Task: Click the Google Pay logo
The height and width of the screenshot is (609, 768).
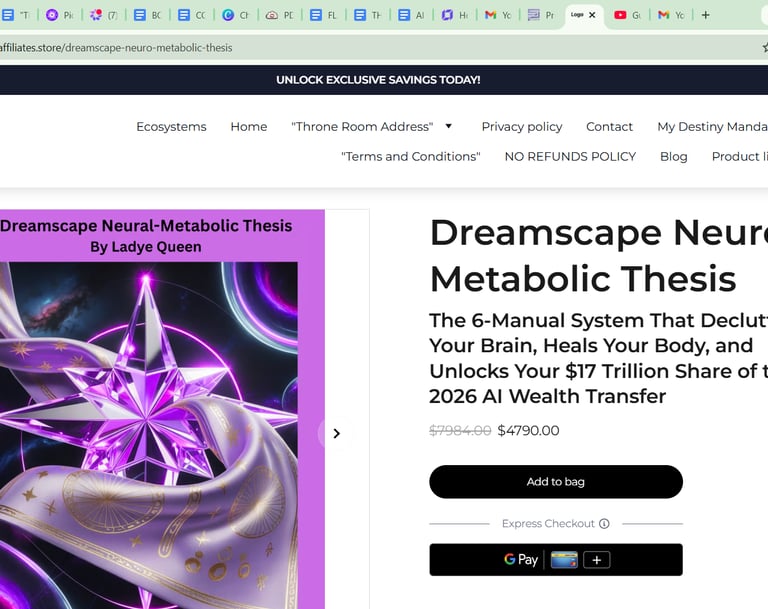Action: (x=521, y=560)
